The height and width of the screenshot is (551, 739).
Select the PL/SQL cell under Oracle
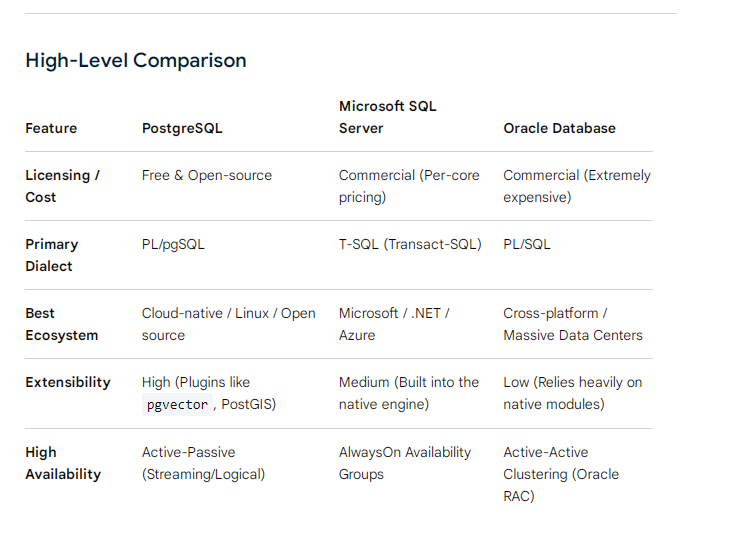(x=526, y=244)
